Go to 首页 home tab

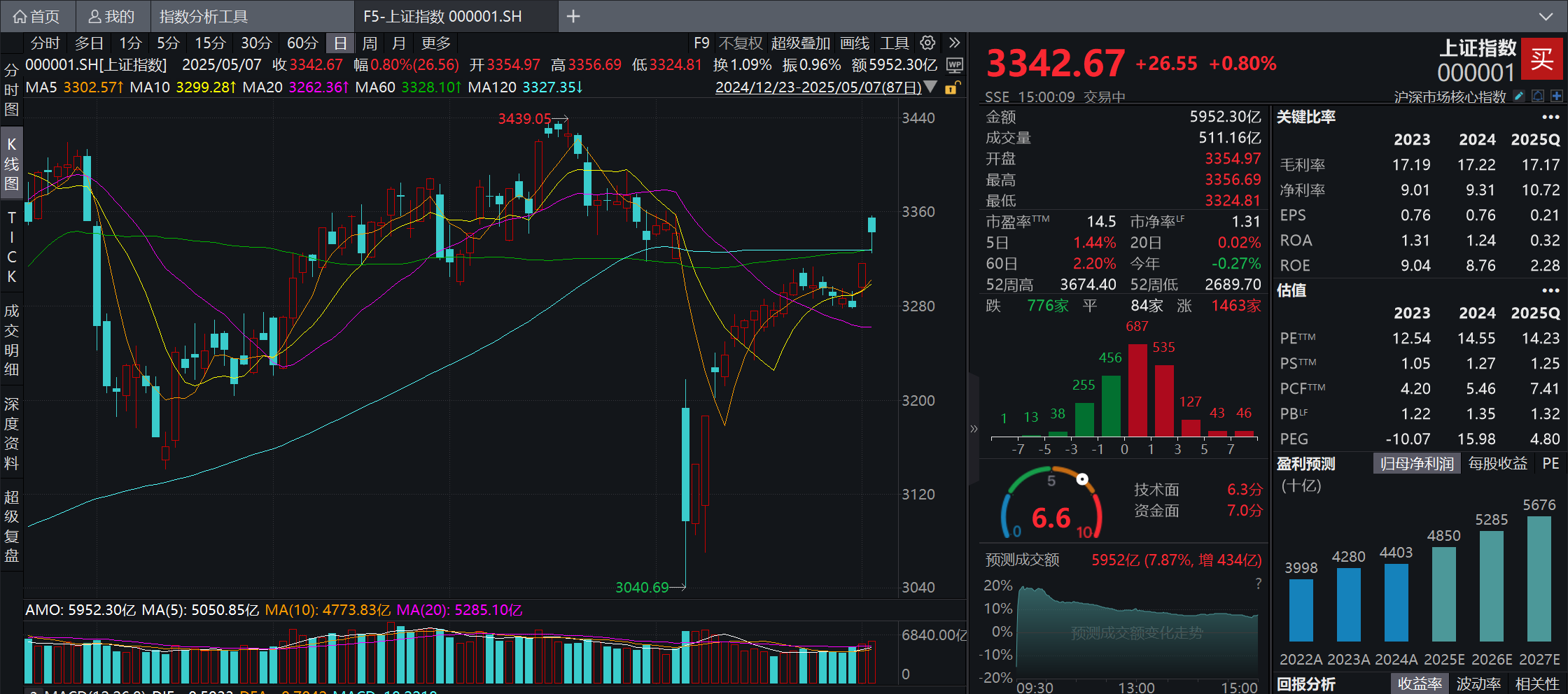[36, 16]
